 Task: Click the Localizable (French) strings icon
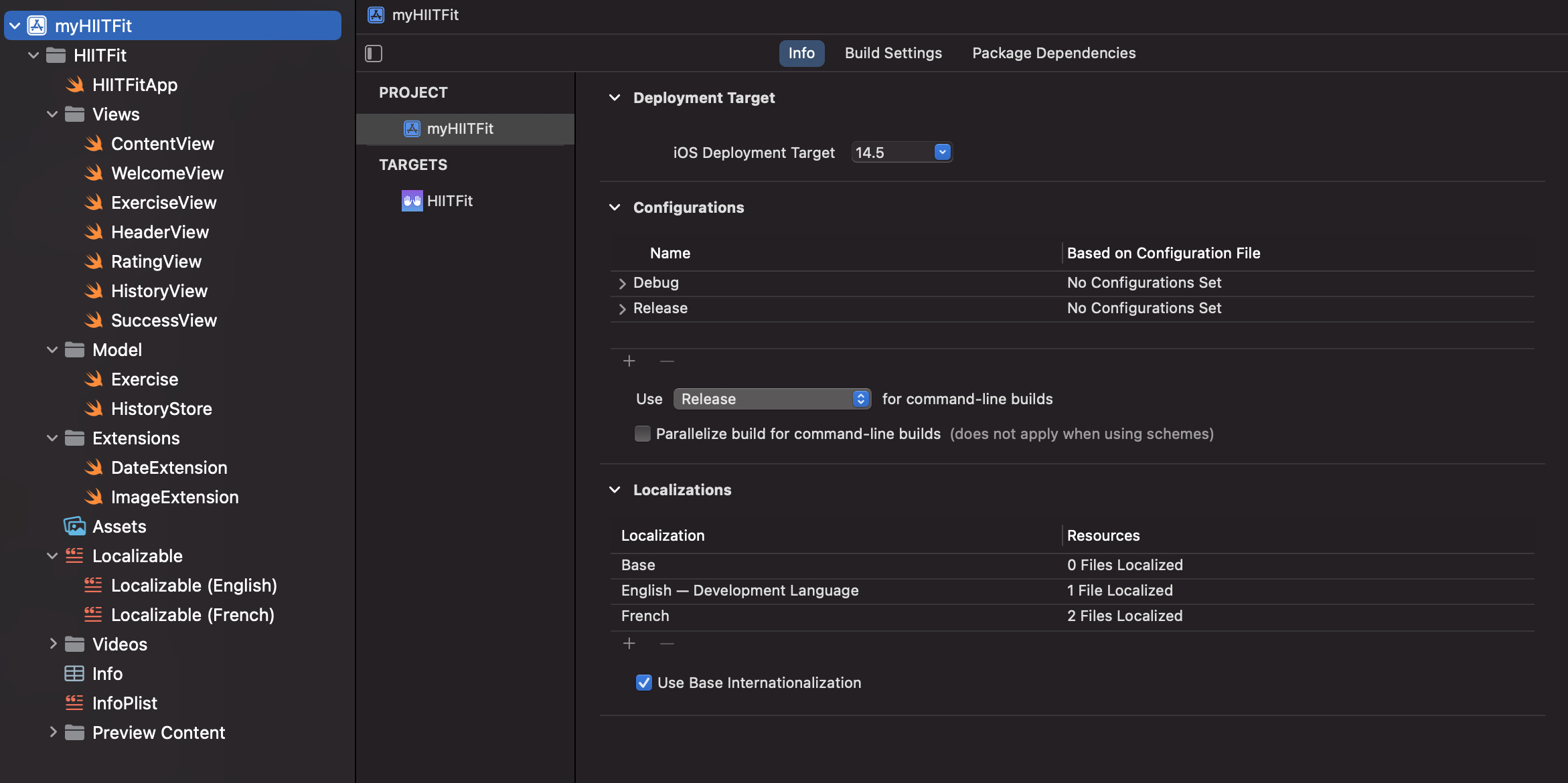point(93,615)
